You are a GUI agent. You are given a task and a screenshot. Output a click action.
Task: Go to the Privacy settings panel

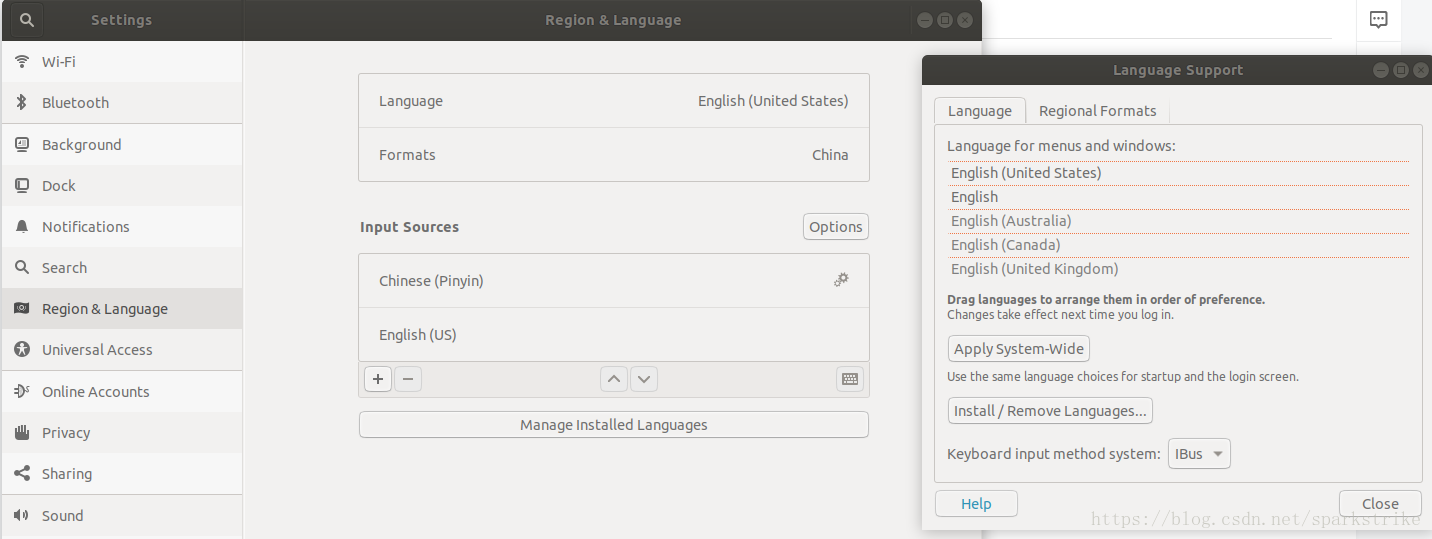(122, 432)
